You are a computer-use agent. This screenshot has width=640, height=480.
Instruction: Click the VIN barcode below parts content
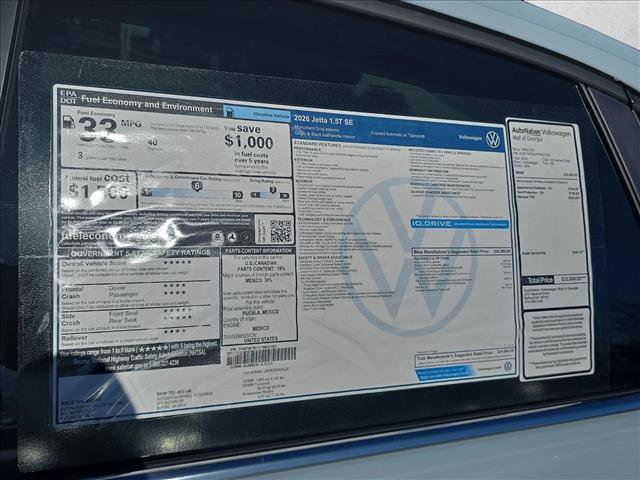tap(261, 356)
